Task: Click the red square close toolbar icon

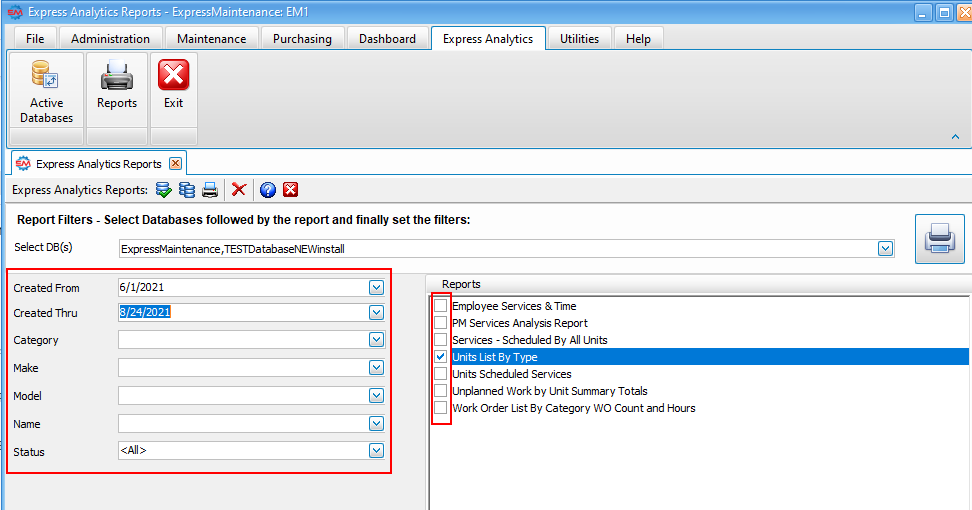Action: click(291, 190)
